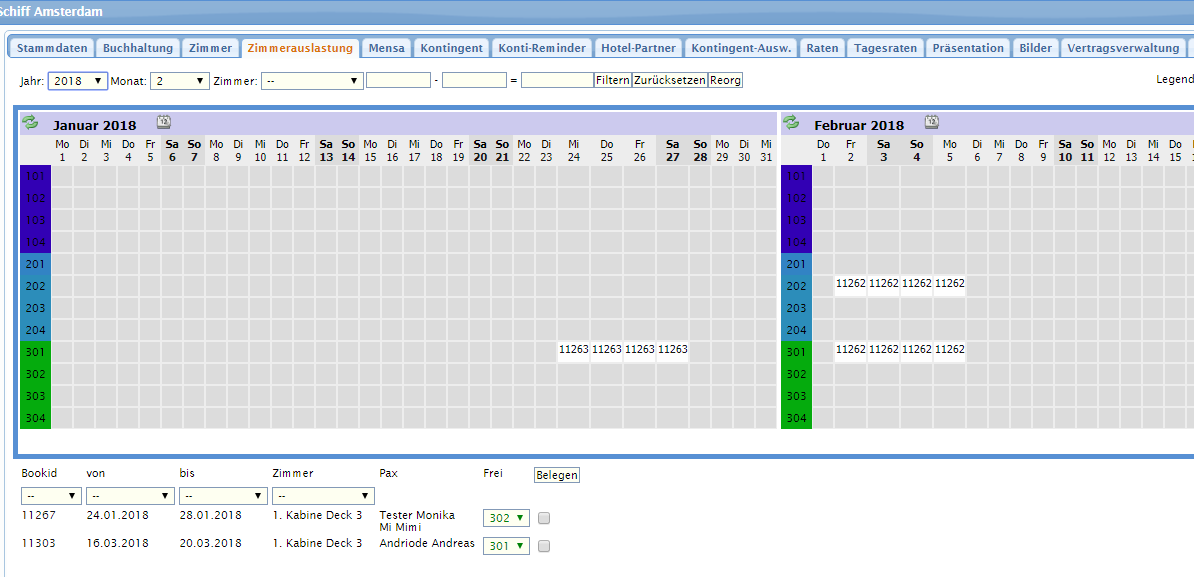The image size is (1194, 577).
Task: Click the first empty date range input field
Action: pyautogui.click(x=398, y=81)
